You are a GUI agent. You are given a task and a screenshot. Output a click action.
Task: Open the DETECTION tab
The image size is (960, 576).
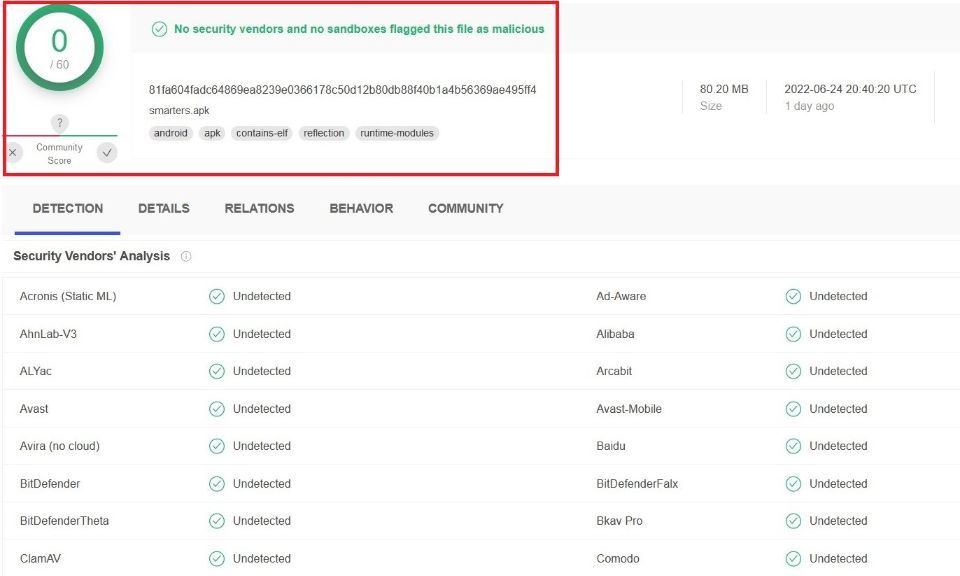tap(67, 209)
